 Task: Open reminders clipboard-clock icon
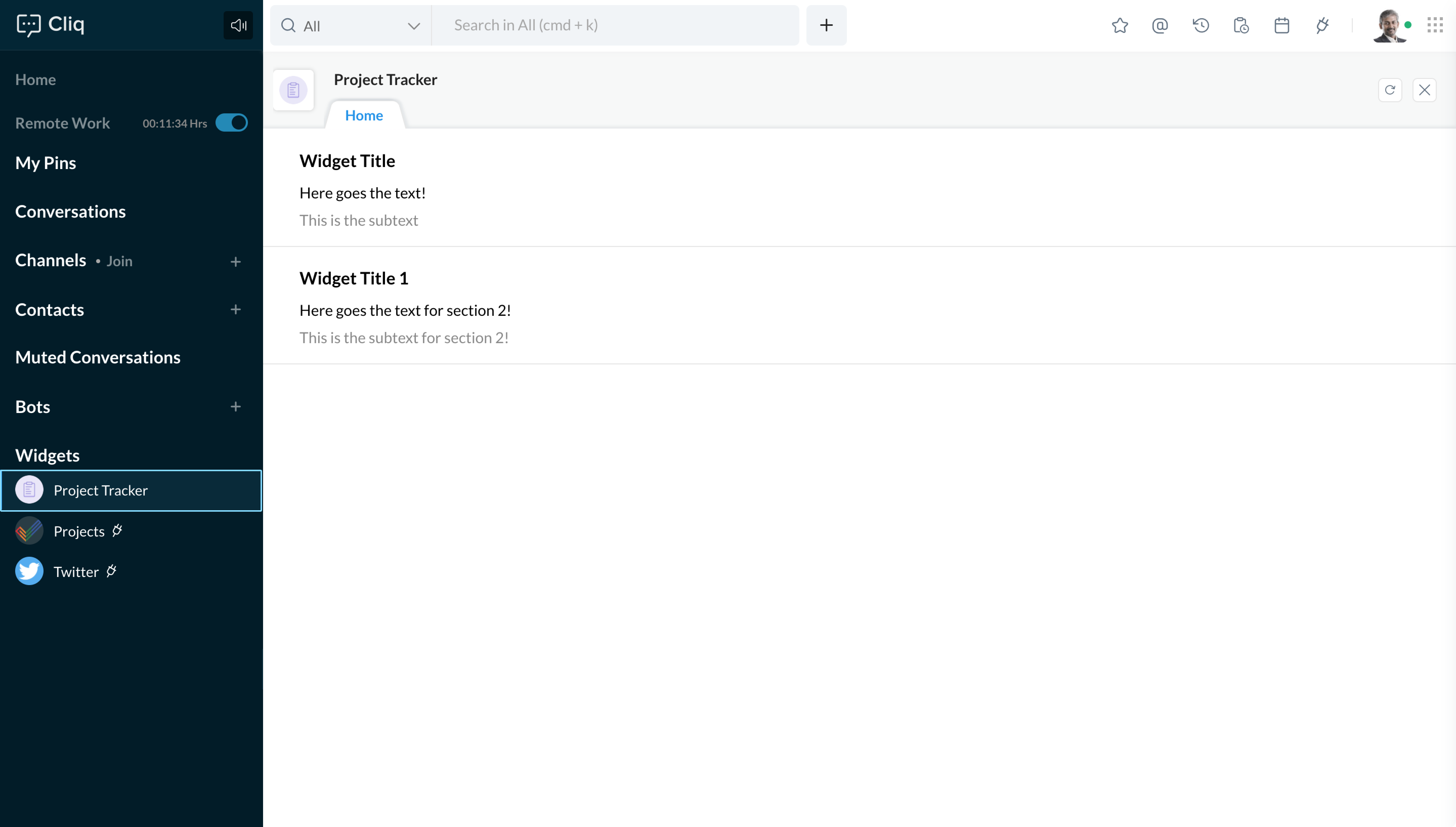coord(1241,26)
